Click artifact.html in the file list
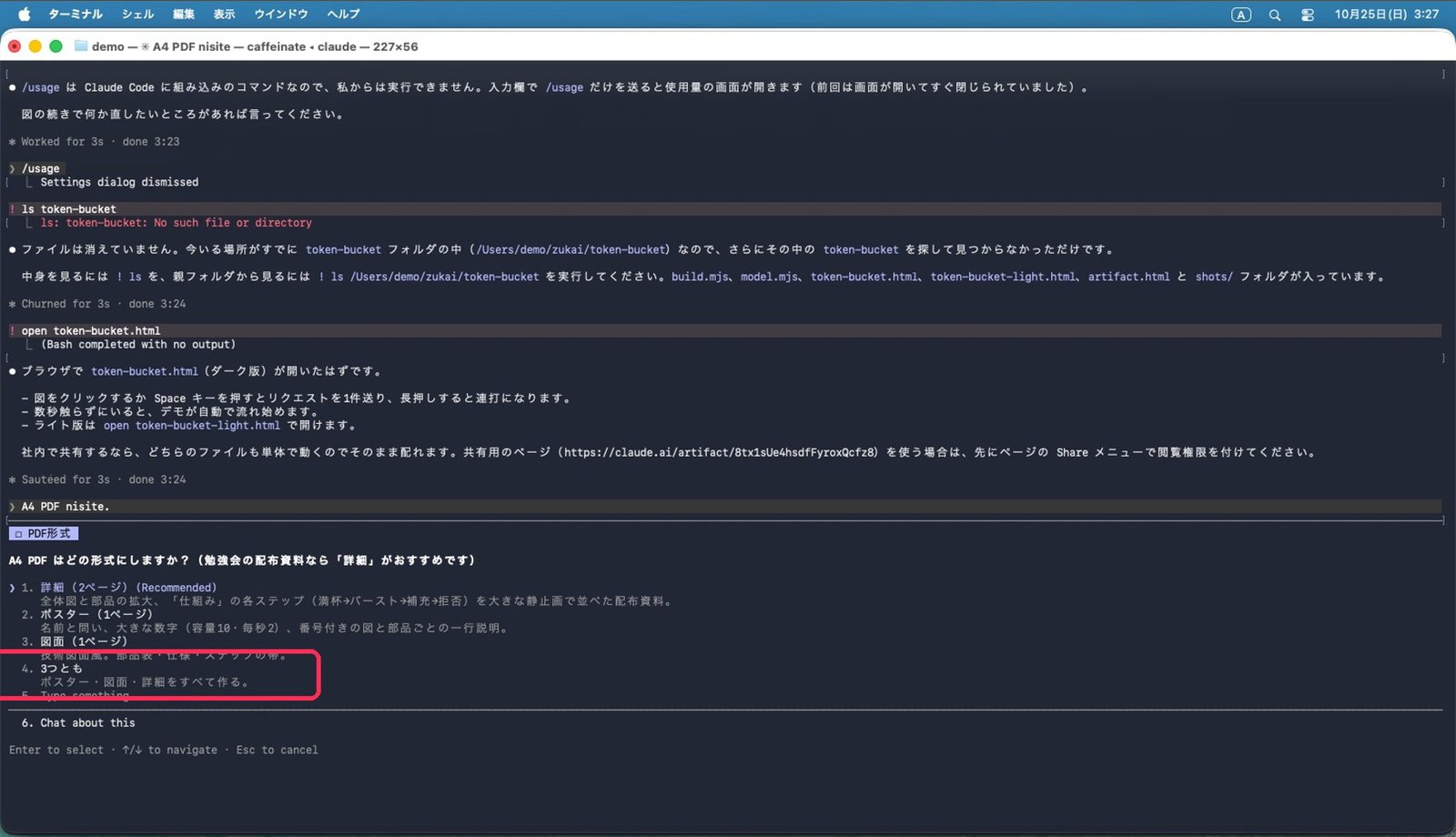 1128,277
